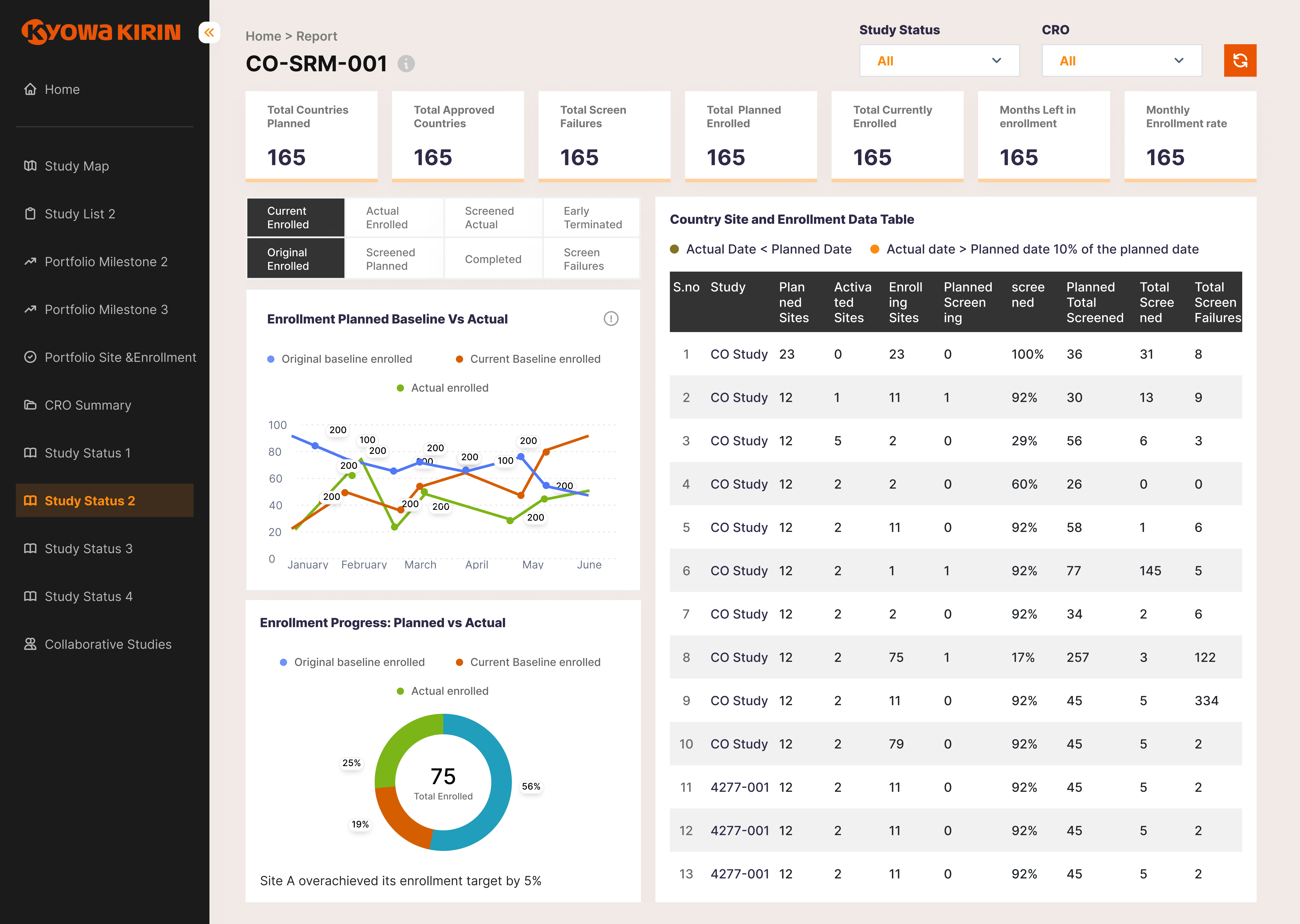Click the Study Map icon
The width and height of the screenshot is (1300, 924).
[30, 166]
